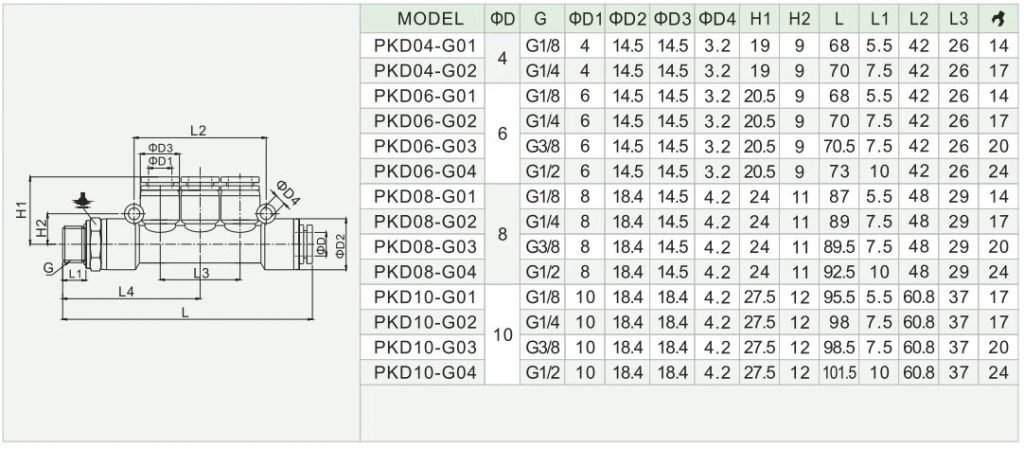Select the PKD04-G01 model cell
Screen dimensions: 1024x449
coord(423,46)
